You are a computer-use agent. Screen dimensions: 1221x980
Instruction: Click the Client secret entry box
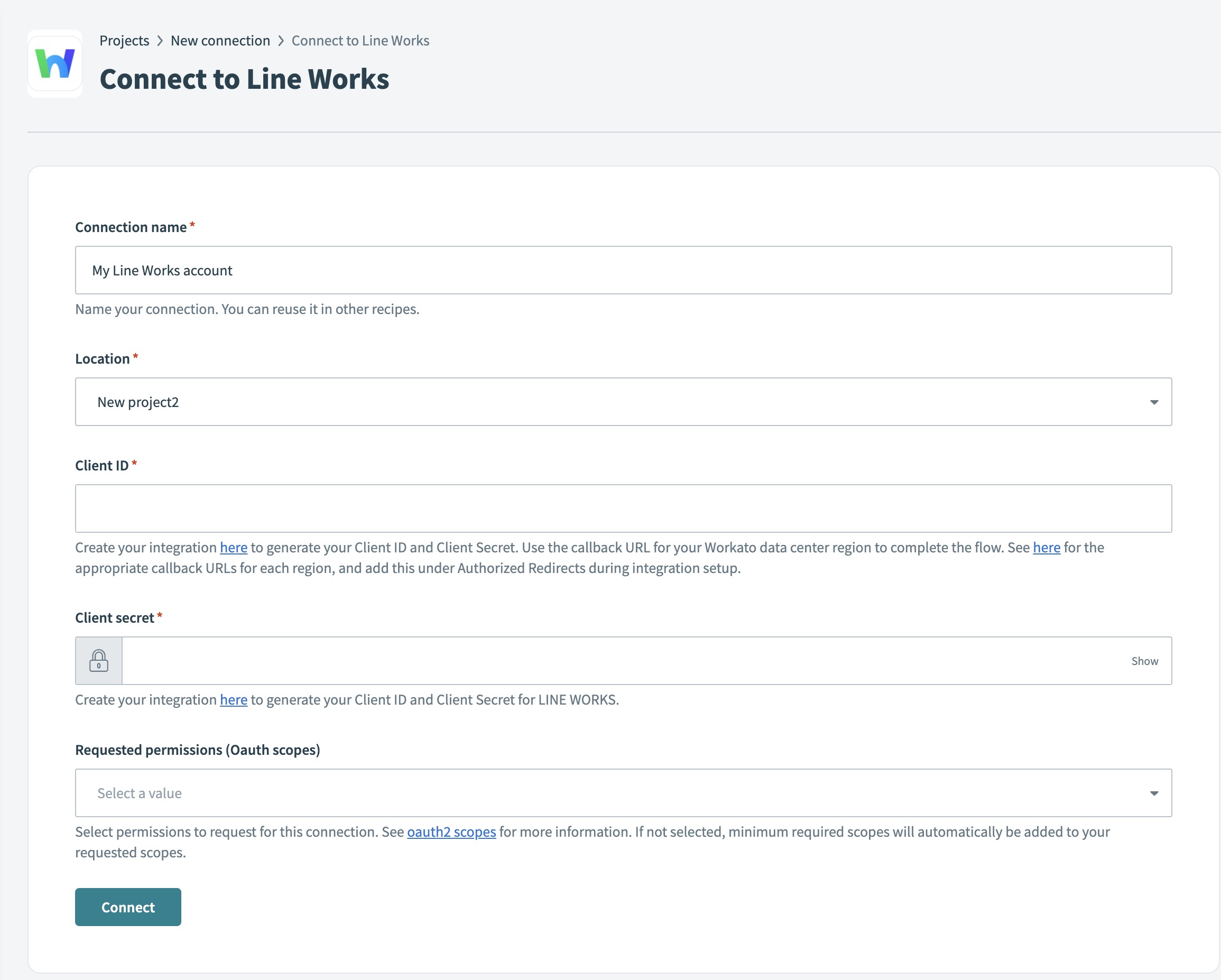(x=623, y=660)
